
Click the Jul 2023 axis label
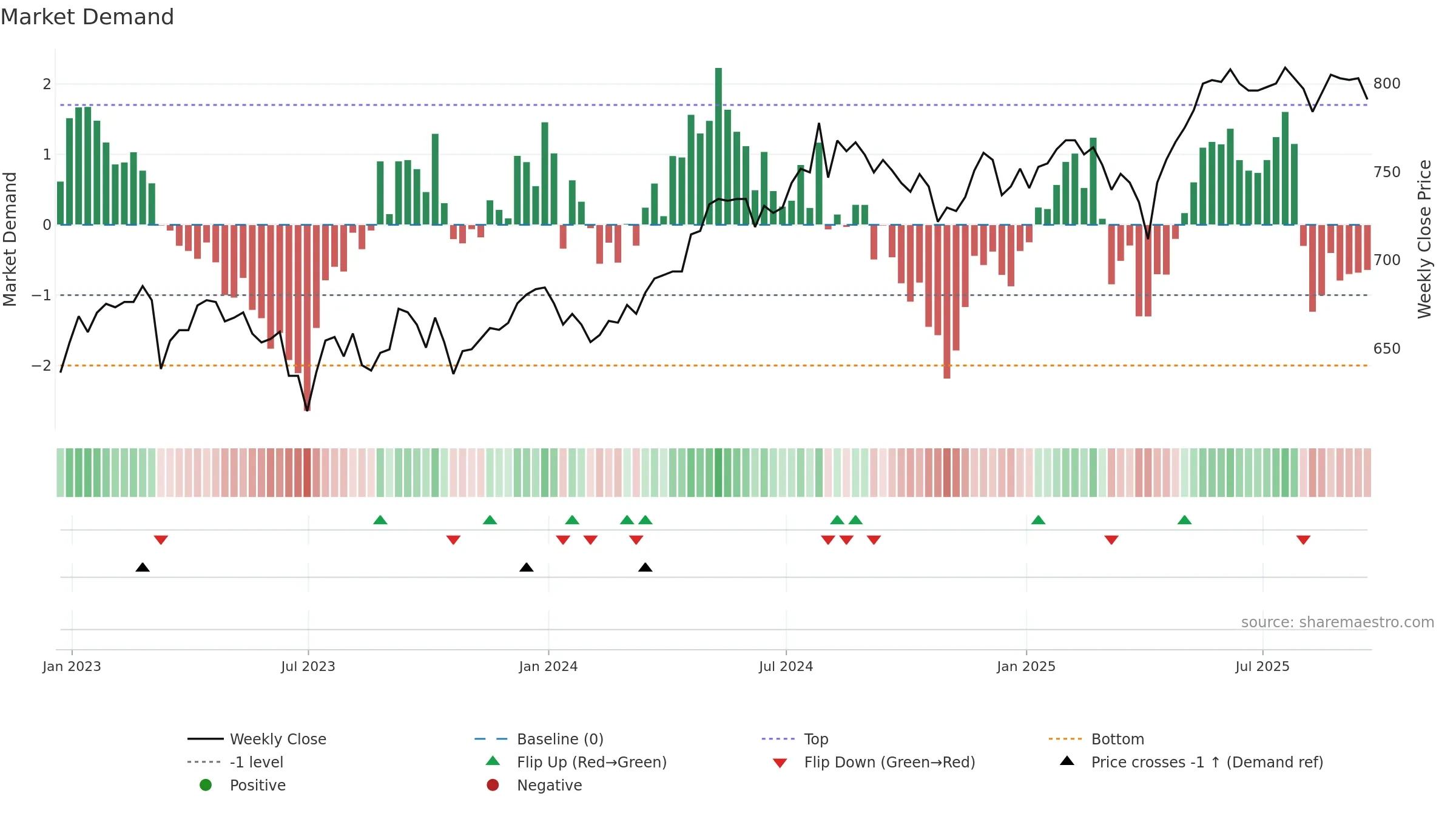point(308,666)
